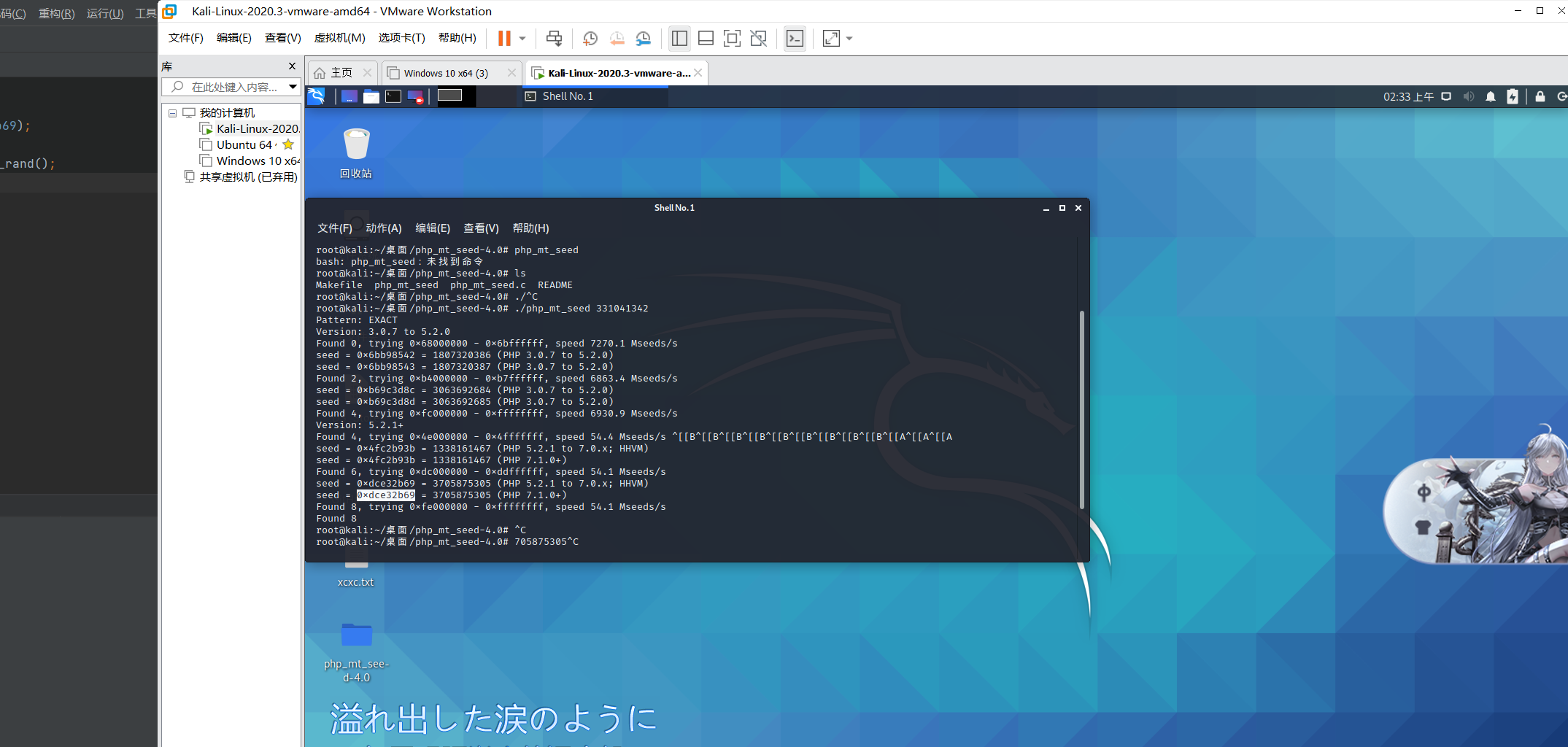Open VMware 编辑(E) menu

(234, 38)
